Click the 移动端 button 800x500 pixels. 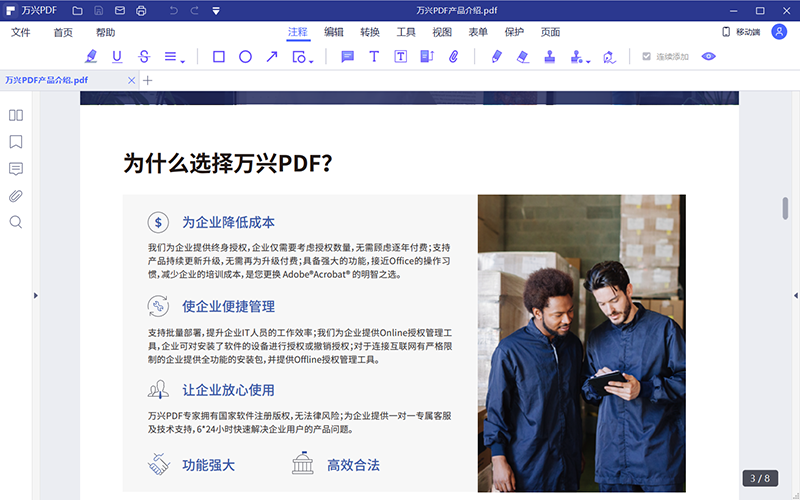pos(741,32)
